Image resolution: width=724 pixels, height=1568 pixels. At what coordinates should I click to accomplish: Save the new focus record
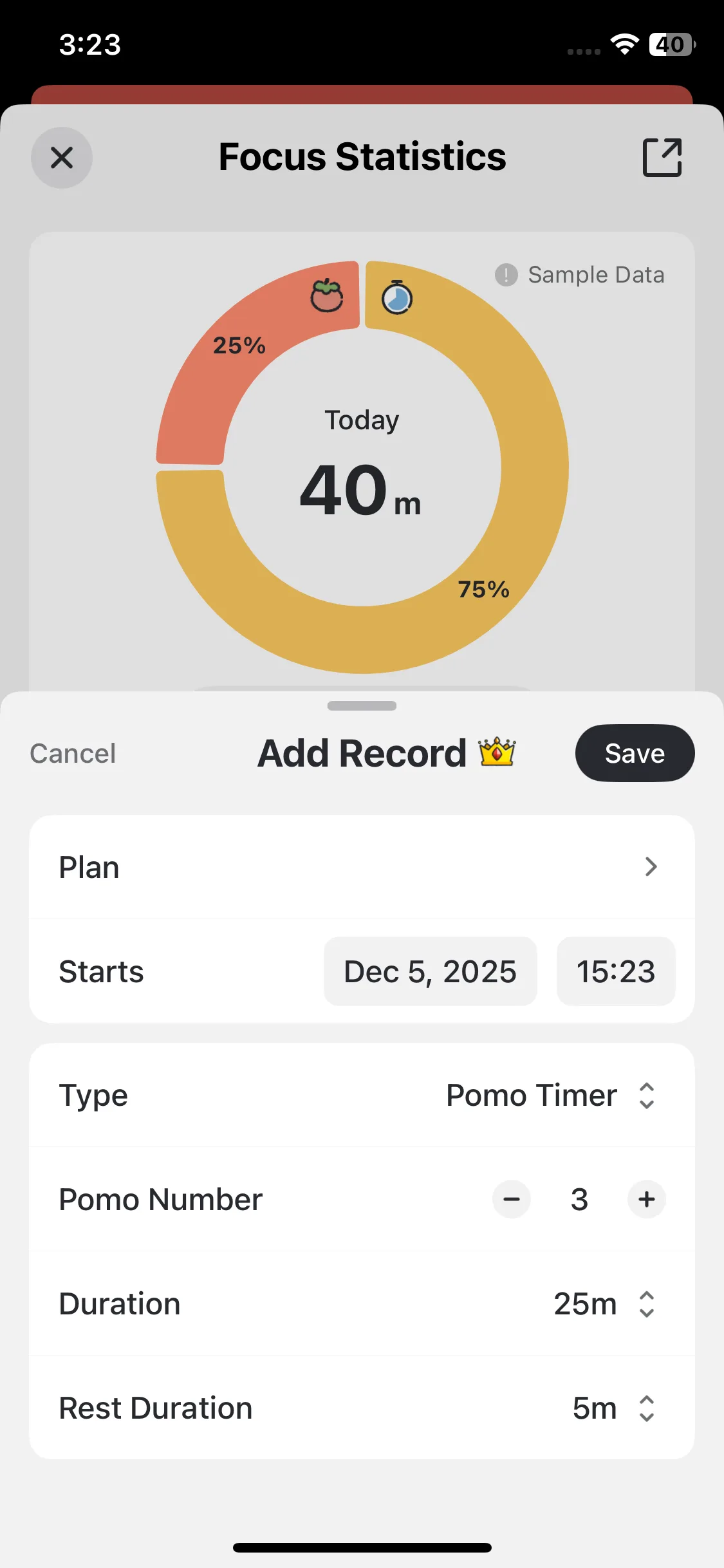tap(635, 753)
